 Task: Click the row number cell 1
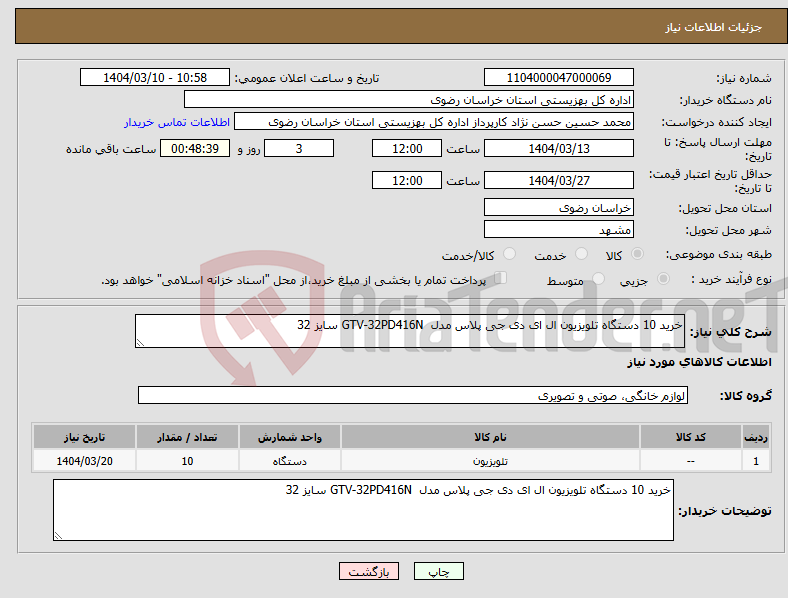tap(756, 461)
